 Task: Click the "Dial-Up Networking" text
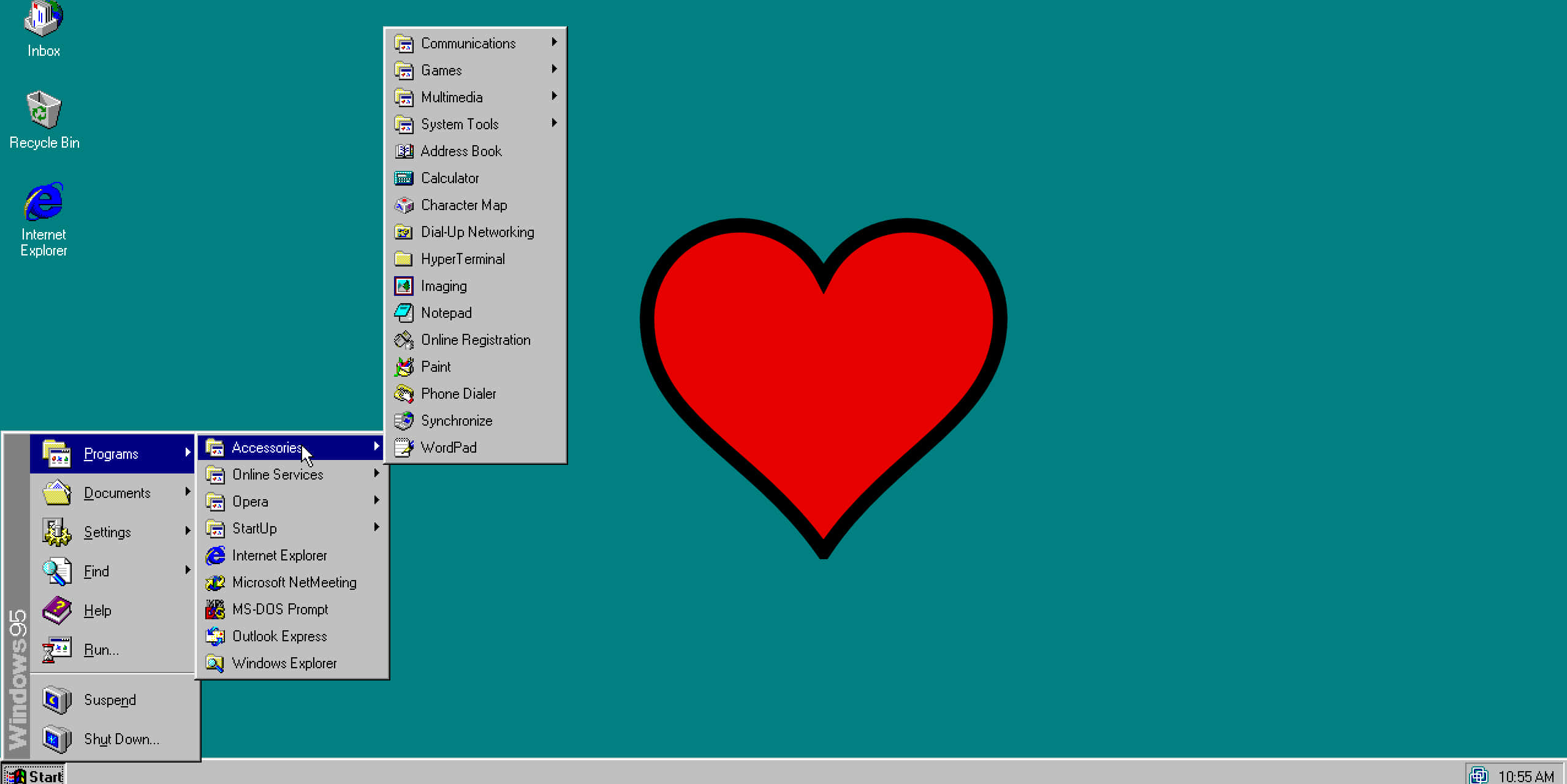(x=477, y=232)
